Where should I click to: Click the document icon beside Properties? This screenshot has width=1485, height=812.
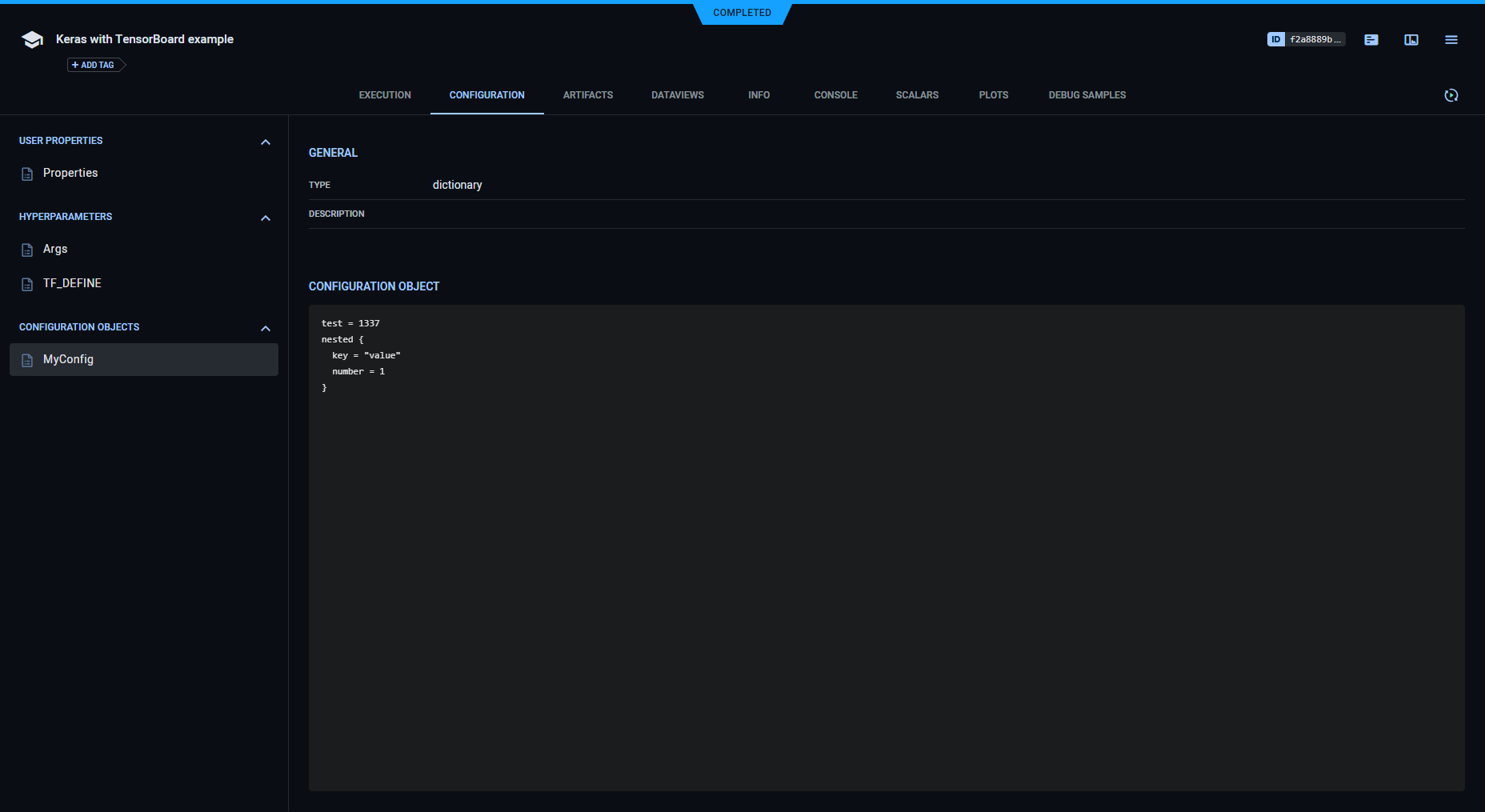pyautogui.click(x=28, y=172)
